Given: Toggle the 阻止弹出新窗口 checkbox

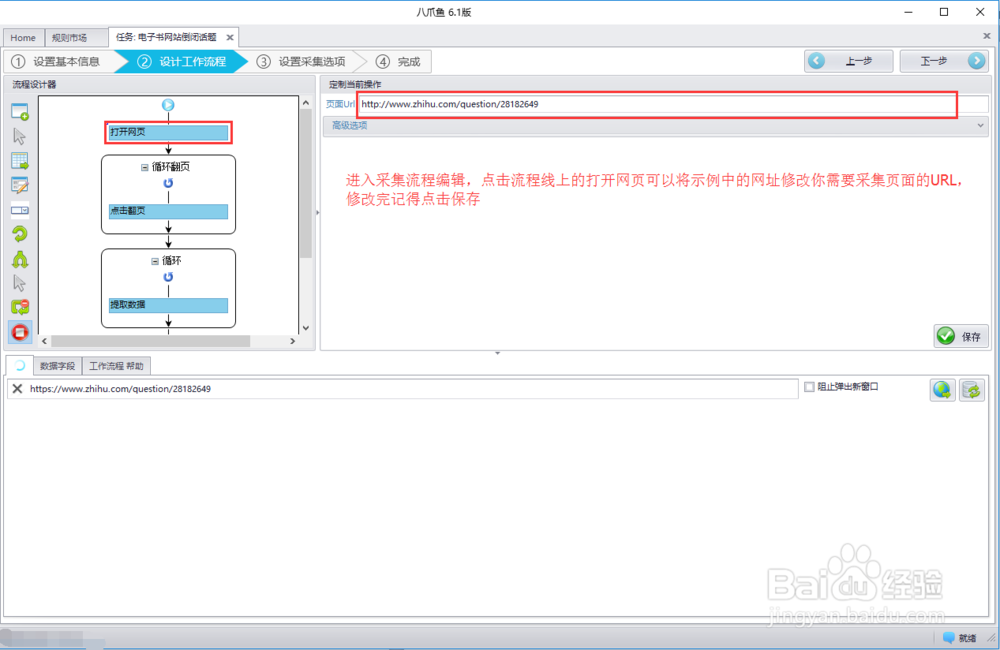Looking at the screenshot, I should [x=809, y=387].
